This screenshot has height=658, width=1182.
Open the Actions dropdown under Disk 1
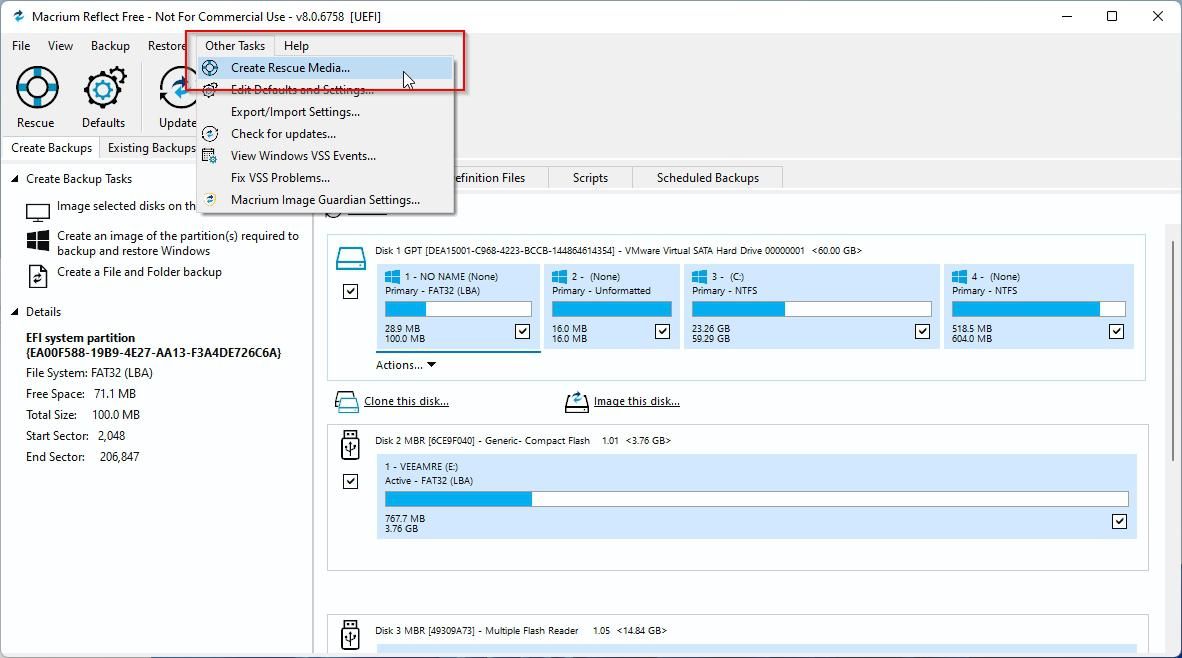pyautogui.click(x=406, y=365)
